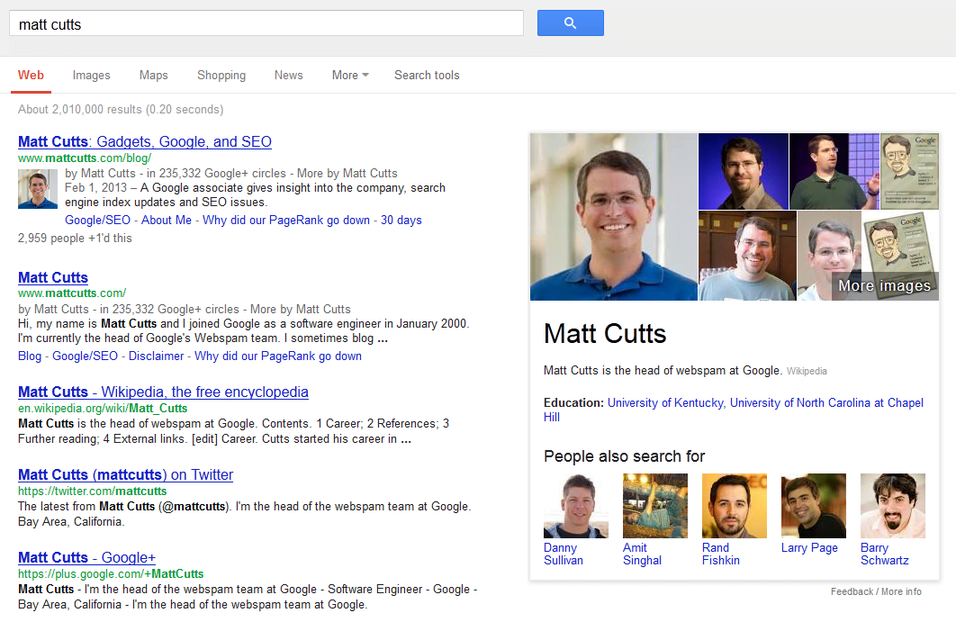Image resolution: width=956 pixels, height=622 pixels.
Task: Click the Matt Cutts portrait in the knowledge panel
Action: pos(613,216)
